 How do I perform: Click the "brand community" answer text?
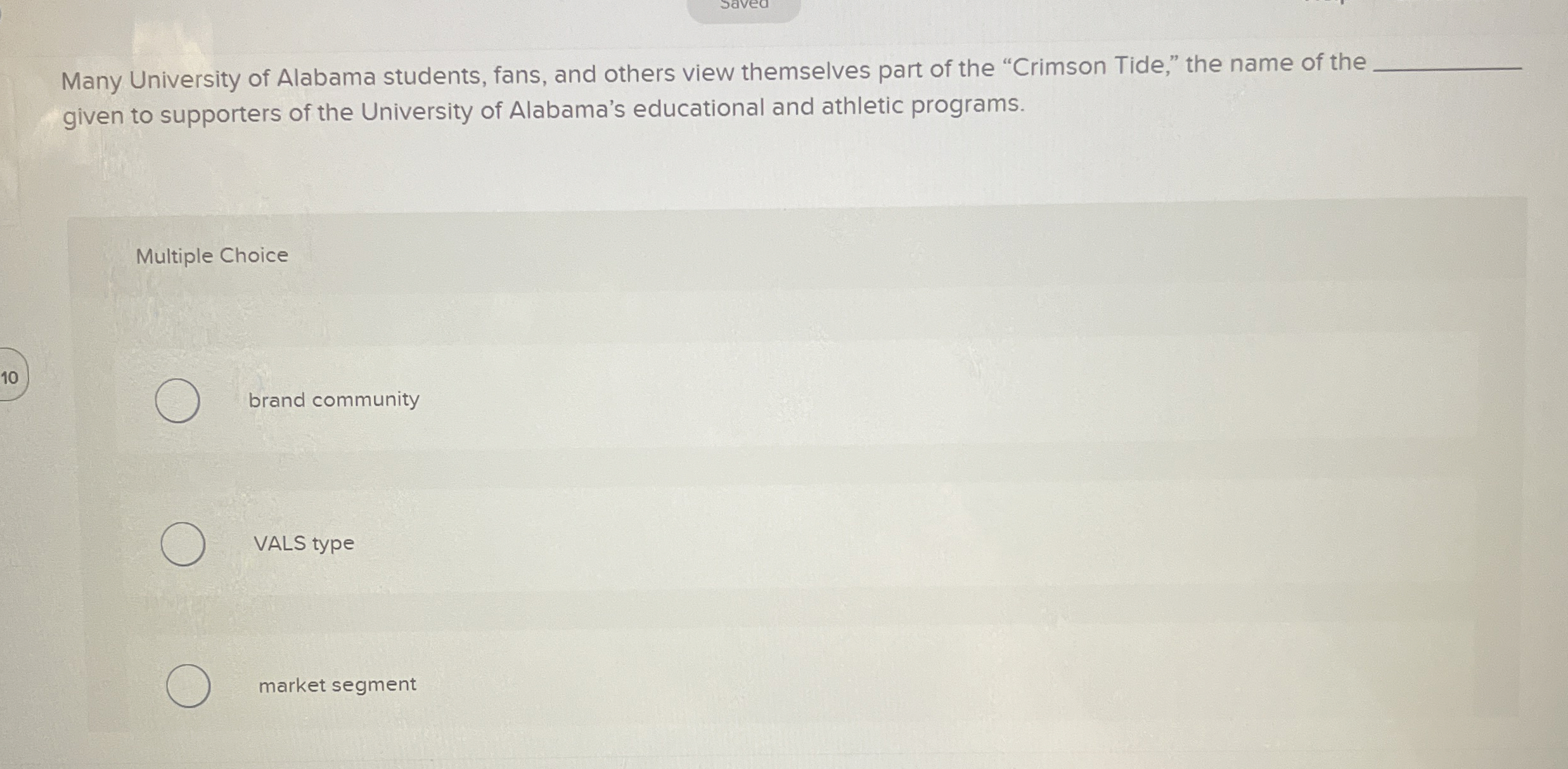pos(333,399)
